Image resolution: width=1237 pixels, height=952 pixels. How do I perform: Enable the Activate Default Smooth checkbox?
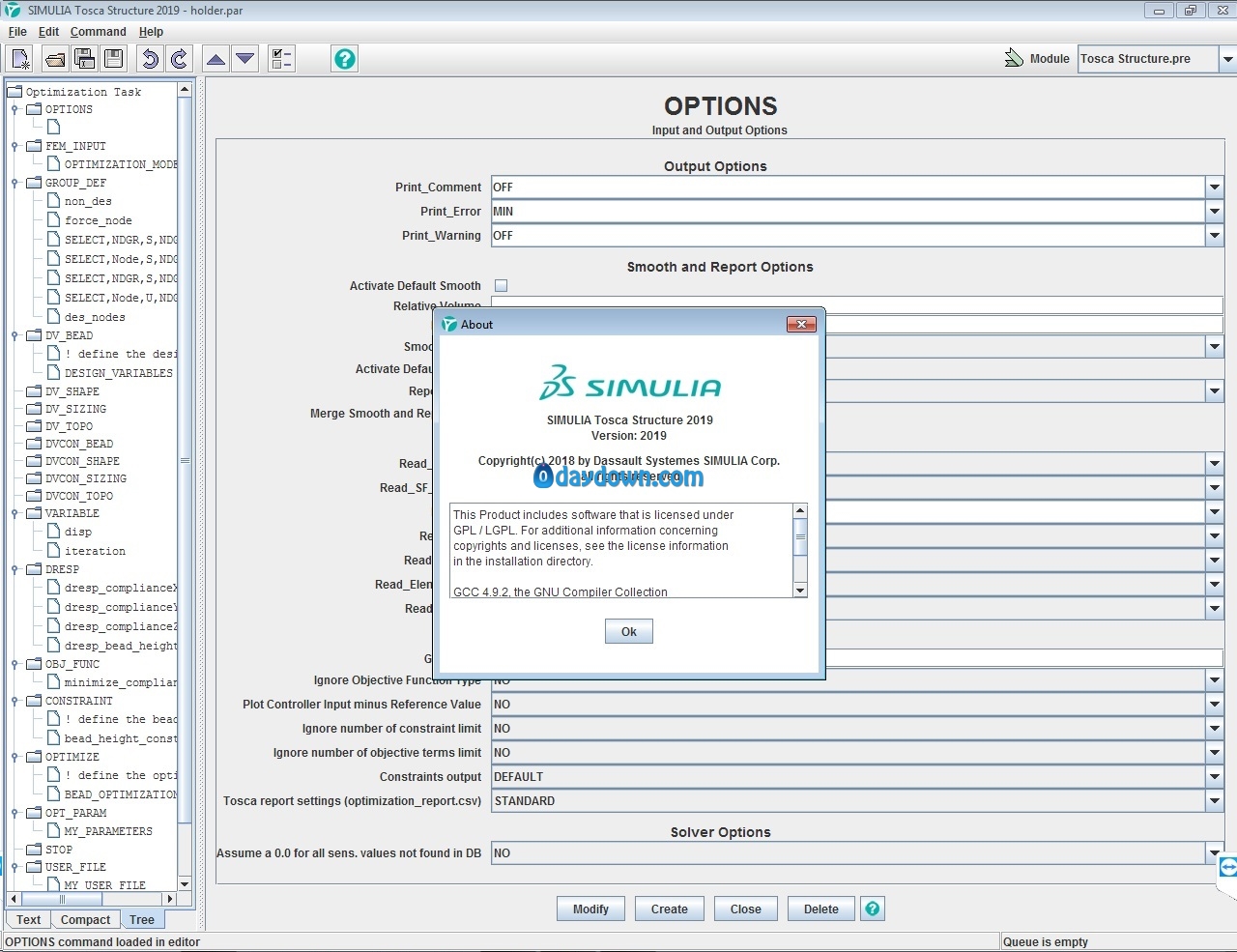pos(501,286)
